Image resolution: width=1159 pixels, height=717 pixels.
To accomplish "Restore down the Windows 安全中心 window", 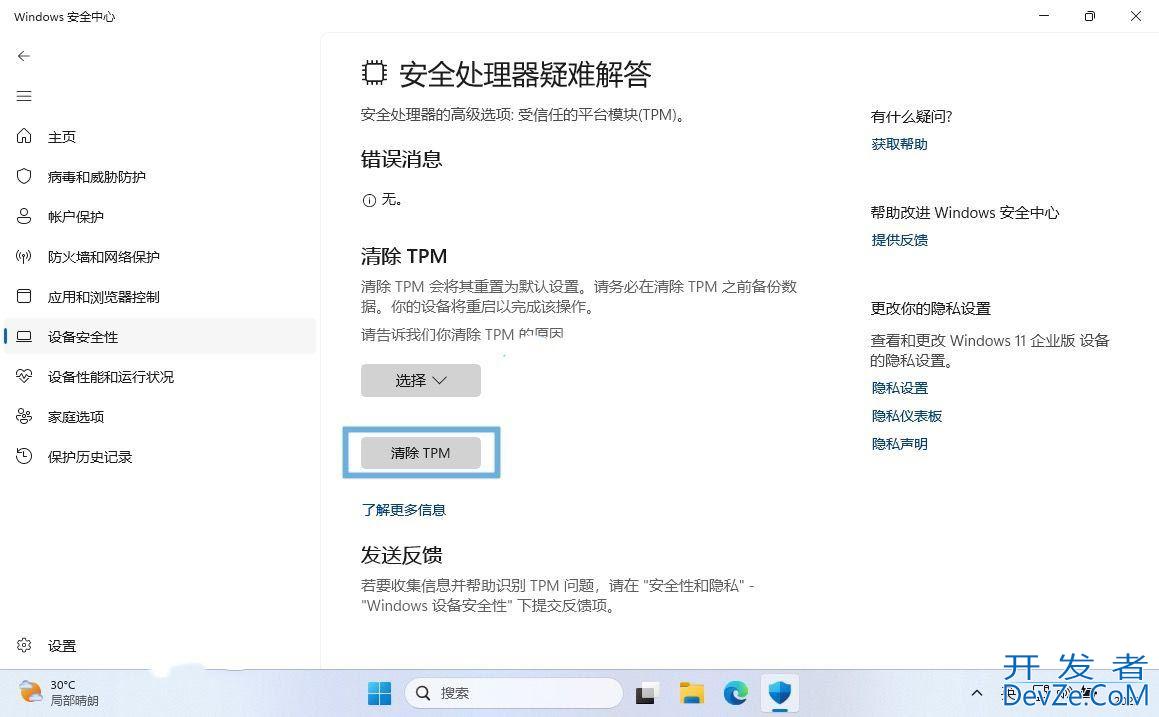I will click(1090, 16).
